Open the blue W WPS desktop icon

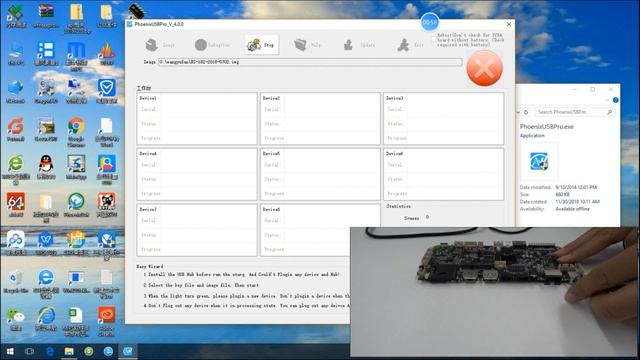tap(46, 244)
